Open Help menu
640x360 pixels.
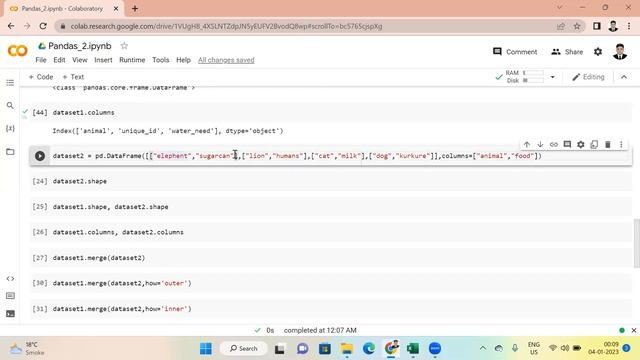coord(183,60)
